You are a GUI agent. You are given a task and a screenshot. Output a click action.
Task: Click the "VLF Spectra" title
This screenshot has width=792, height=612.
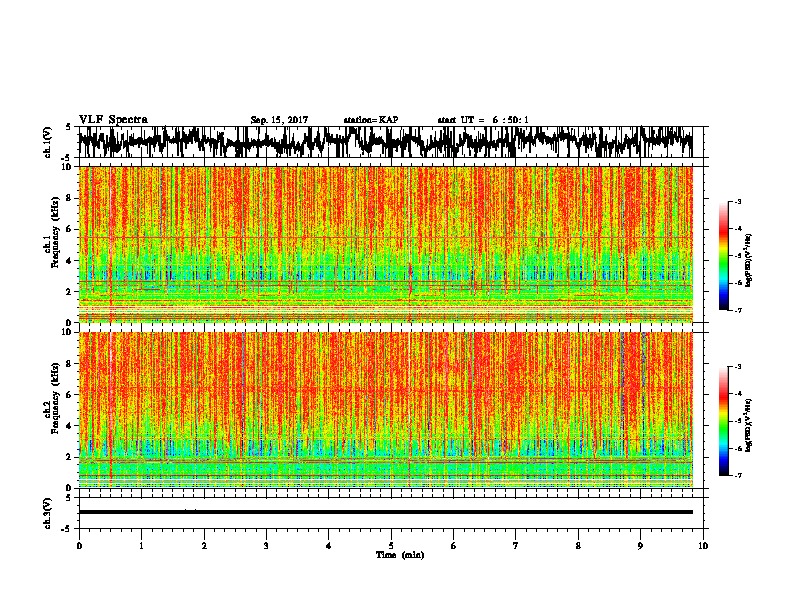[113, 120]
